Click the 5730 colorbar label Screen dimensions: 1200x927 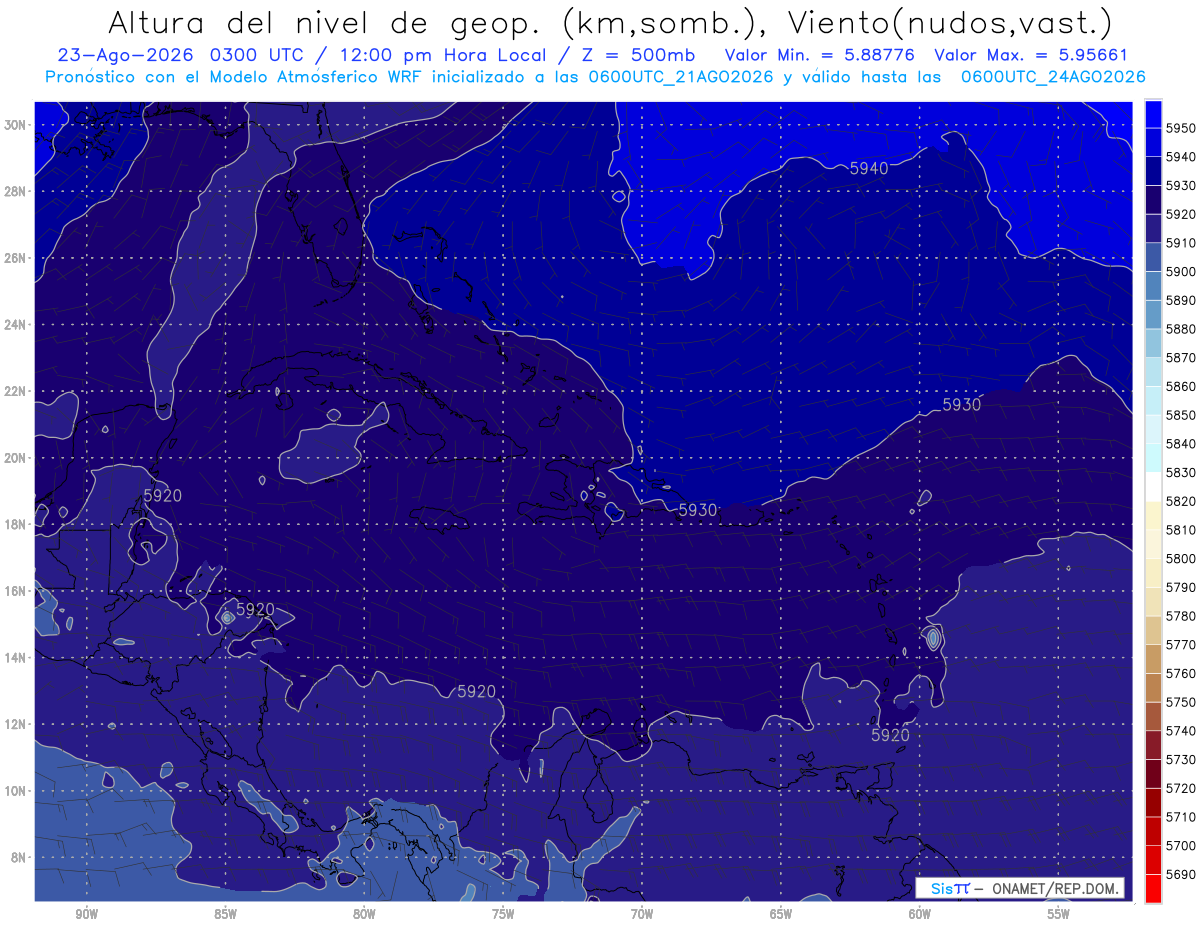click(x=1180, y=760)
